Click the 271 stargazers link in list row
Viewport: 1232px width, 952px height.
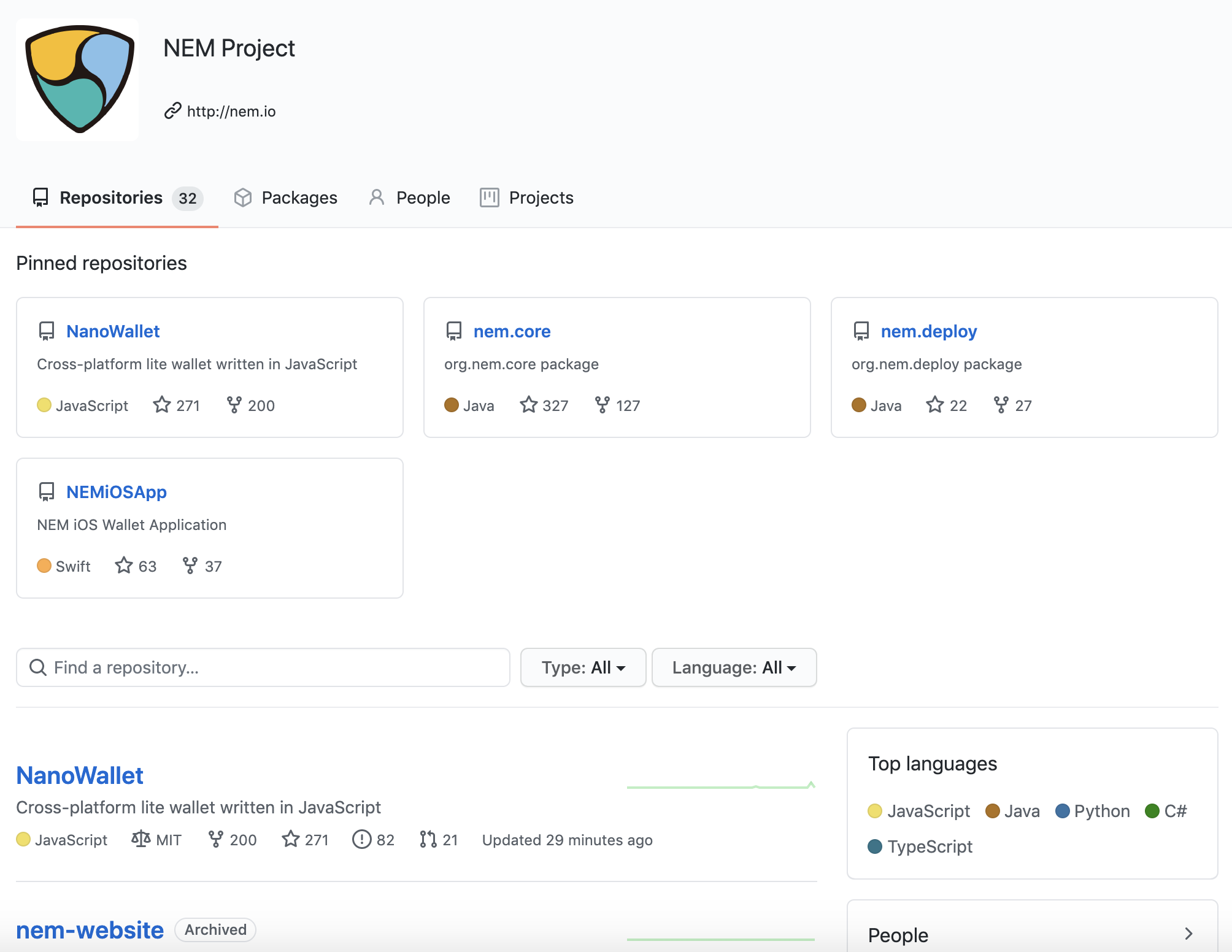306,839
